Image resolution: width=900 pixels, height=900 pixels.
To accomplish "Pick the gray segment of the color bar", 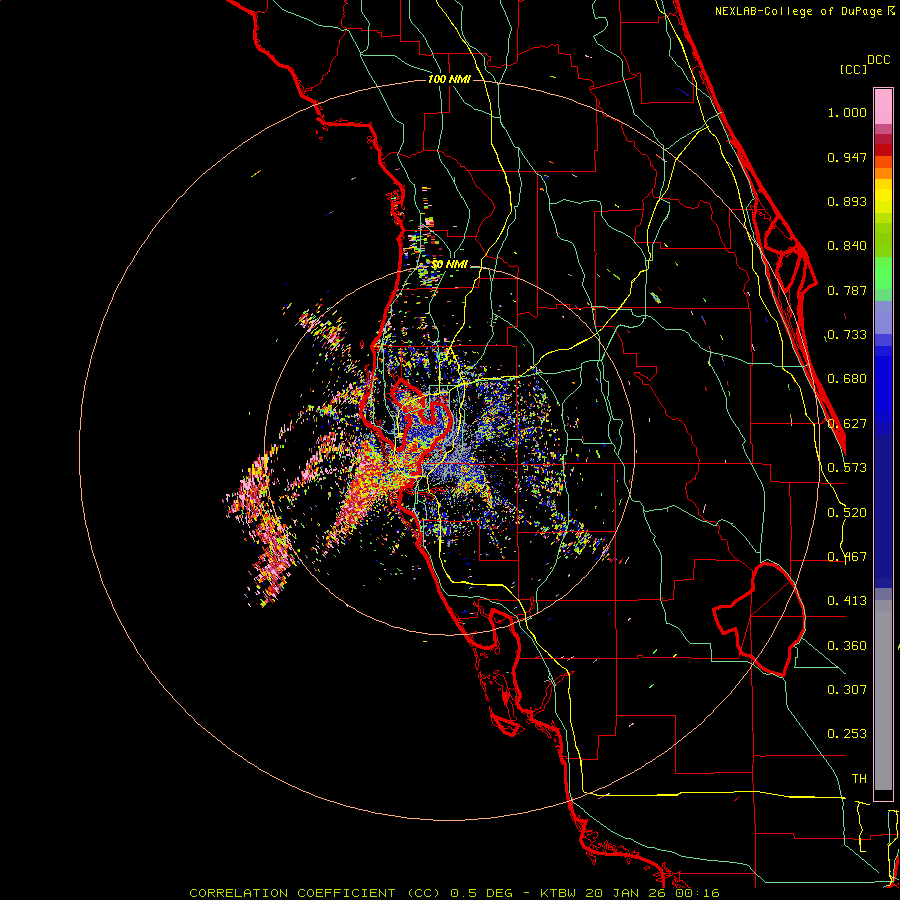I will pyautogui.click(x=883, y=695).
